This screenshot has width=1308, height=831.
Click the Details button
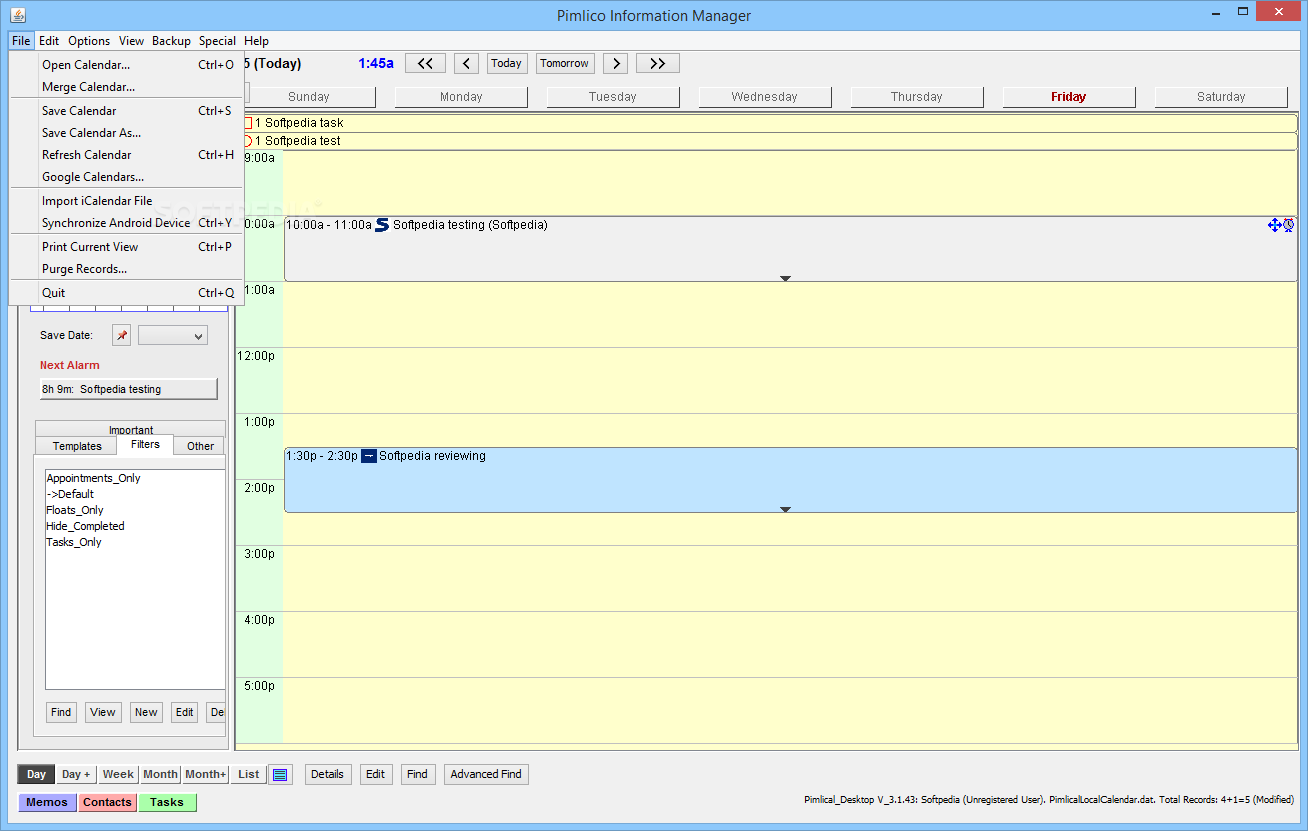click(x=327, y=774)
